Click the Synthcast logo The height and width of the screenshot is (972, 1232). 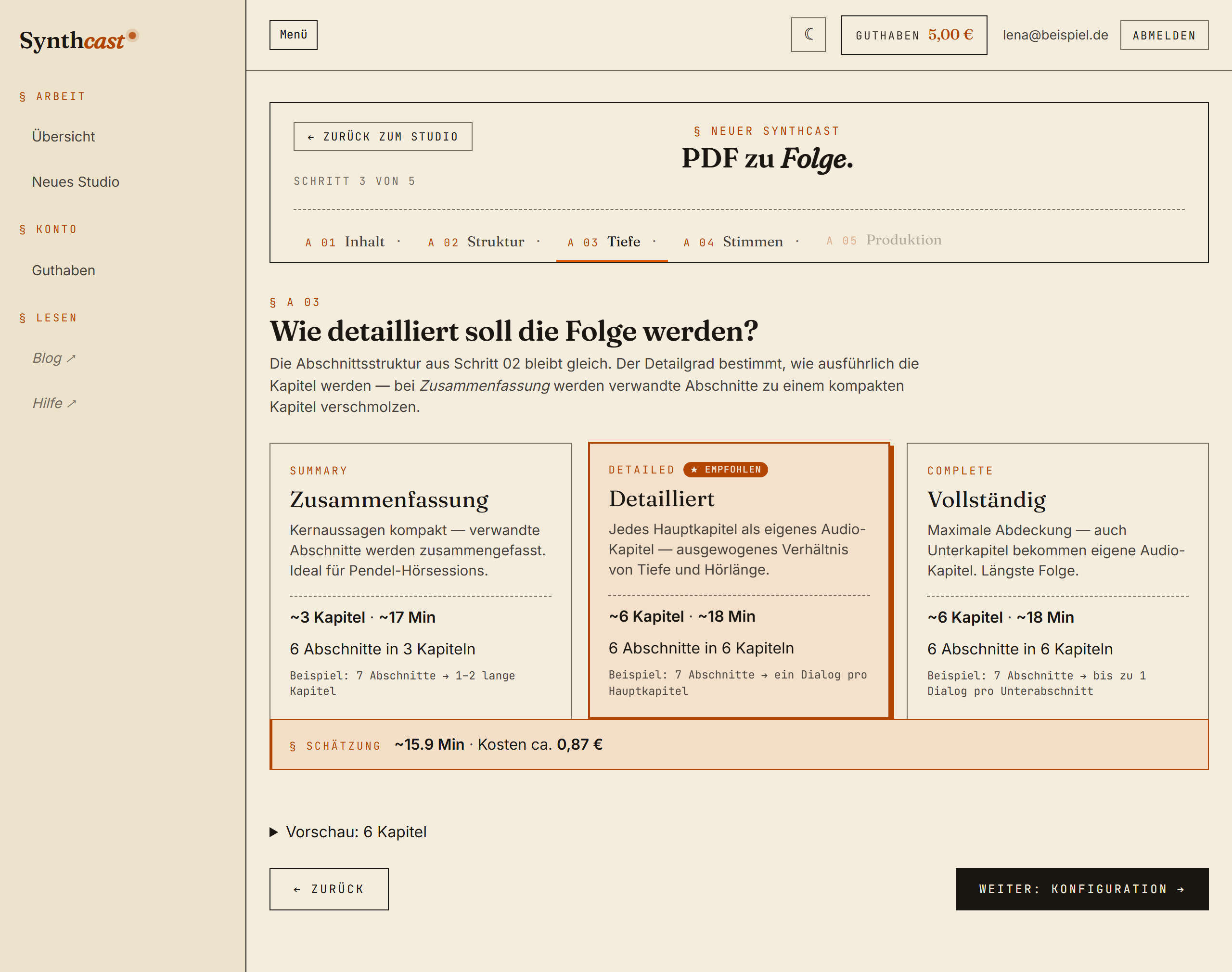(x=78, y=40)
